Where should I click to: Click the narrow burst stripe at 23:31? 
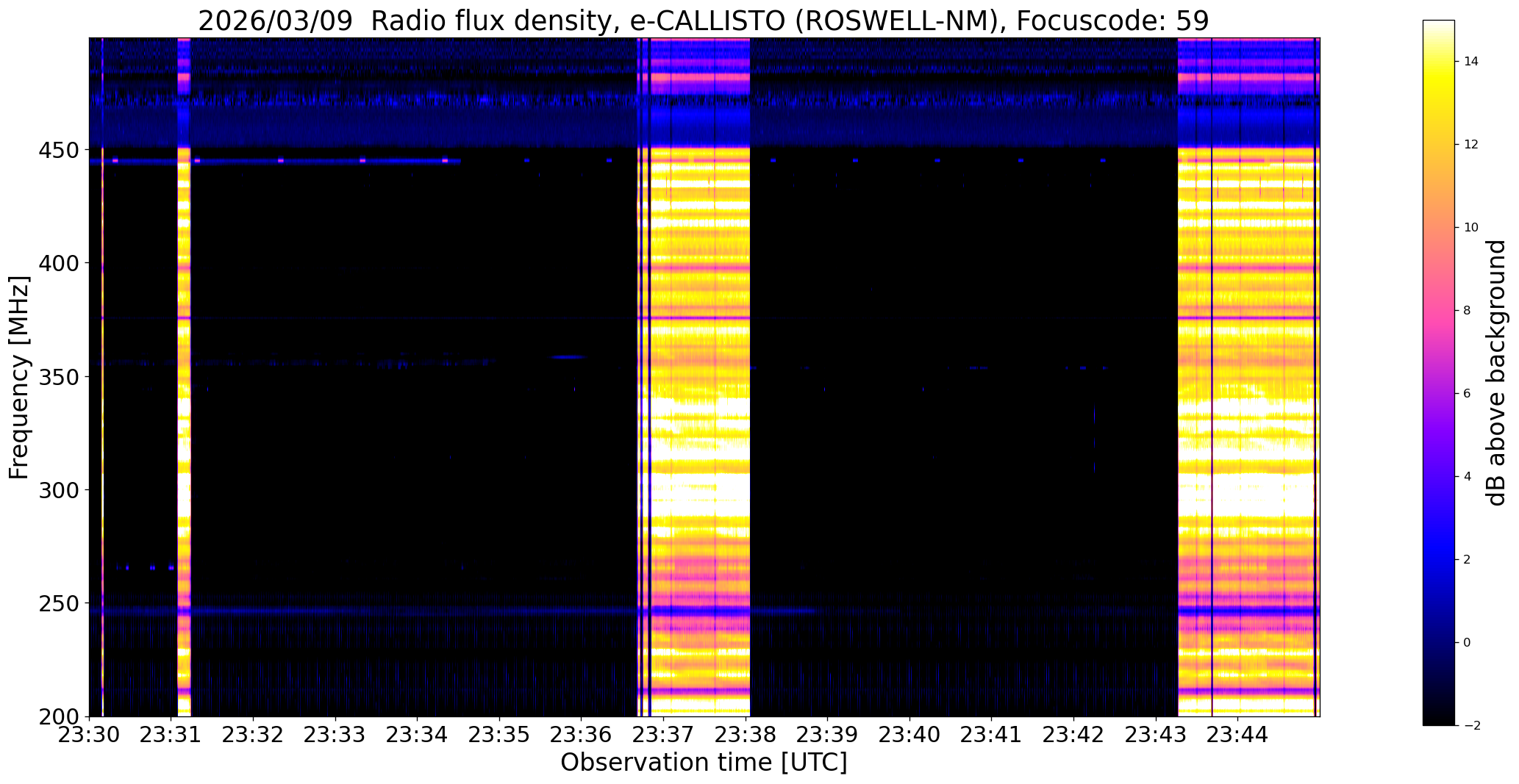pyautogui.click(x=184, y=377)
